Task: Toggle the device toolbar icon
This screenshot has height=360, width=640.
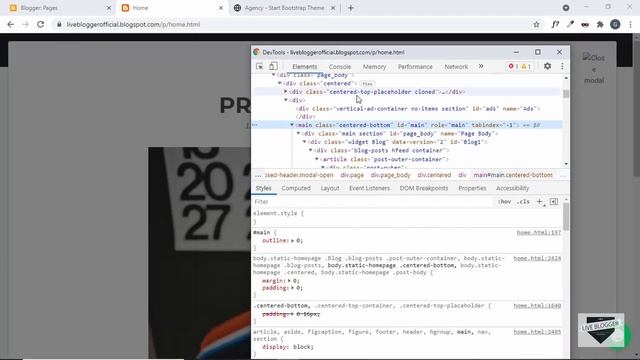Action: (x=273, y=66)
